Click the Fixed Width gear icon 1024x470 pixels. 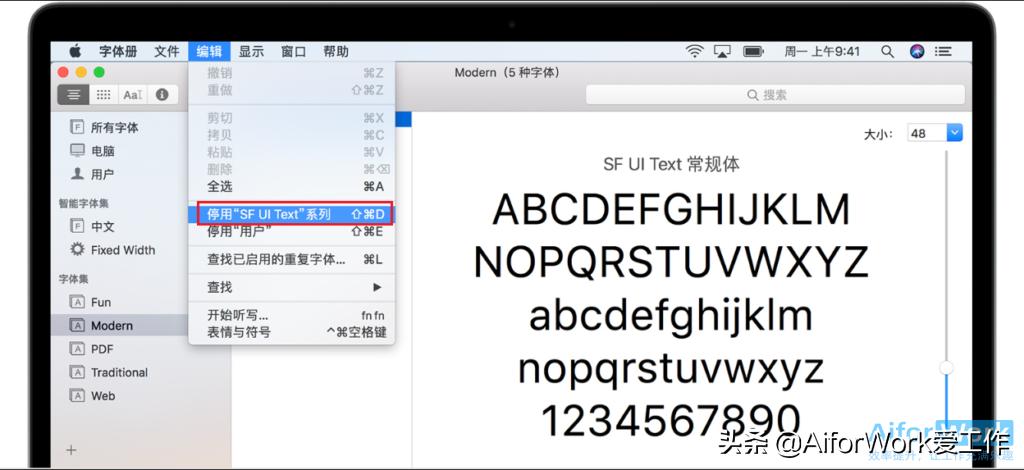click(78, 249)
